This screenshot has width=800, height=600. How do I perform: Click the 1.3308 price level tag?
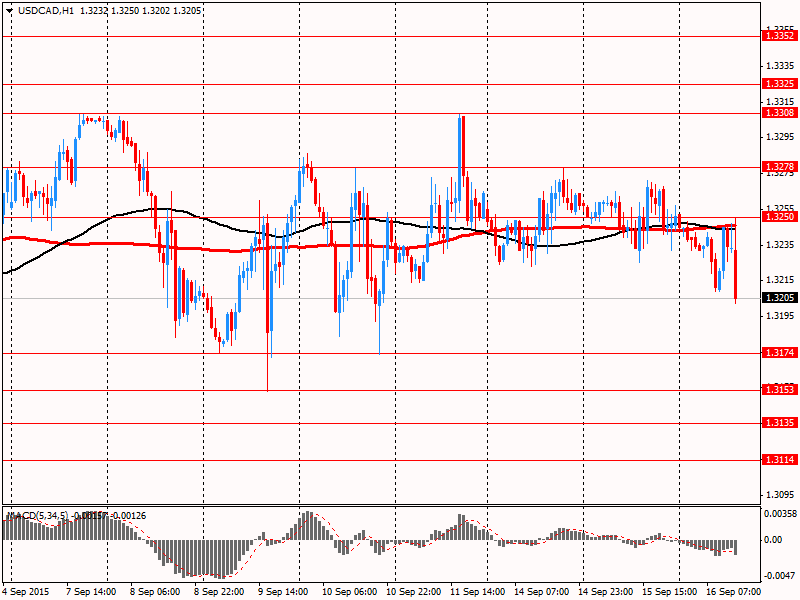[778, 114]
